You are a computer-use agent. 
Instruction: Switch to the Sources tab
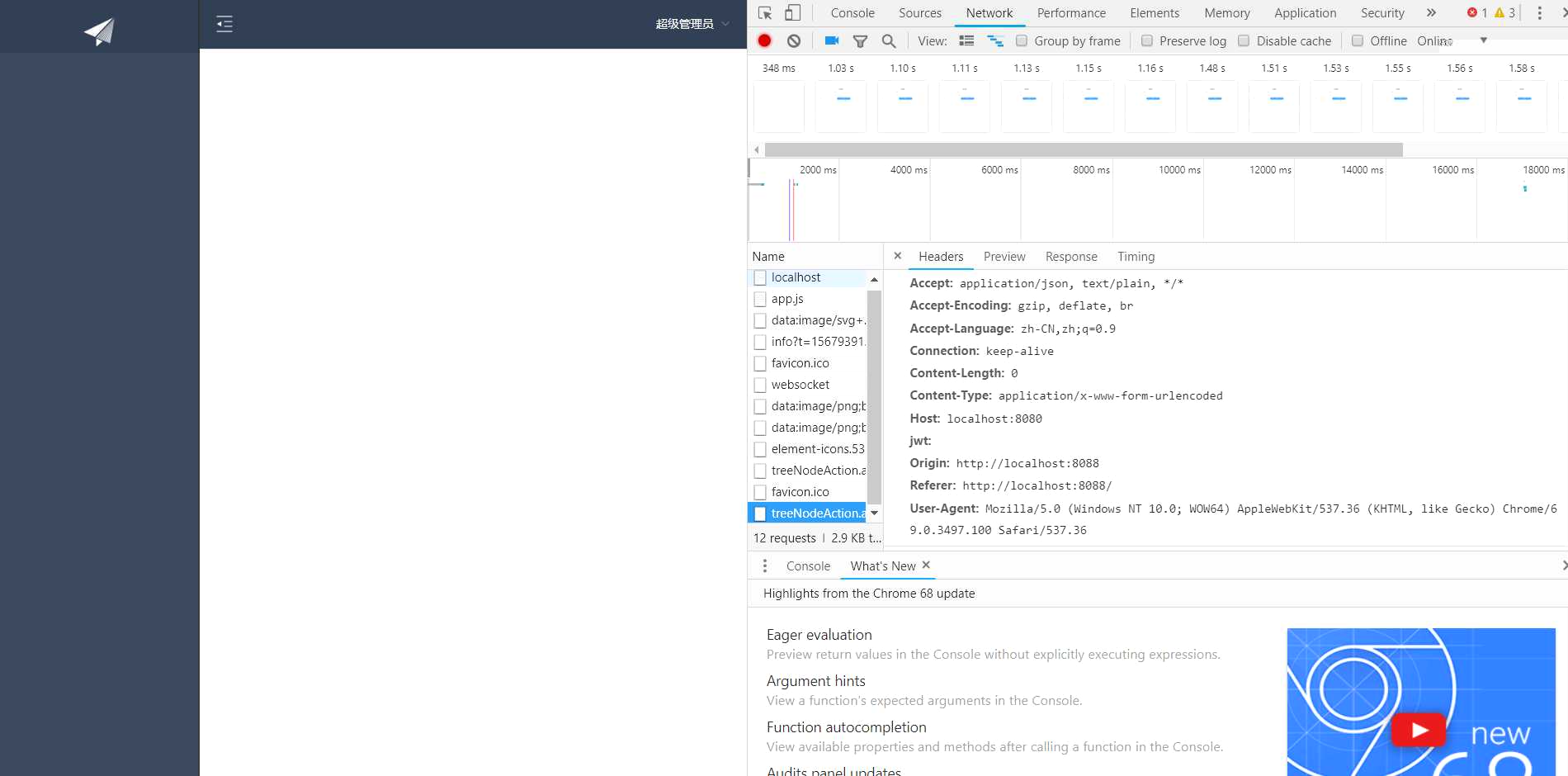point(920,13)
